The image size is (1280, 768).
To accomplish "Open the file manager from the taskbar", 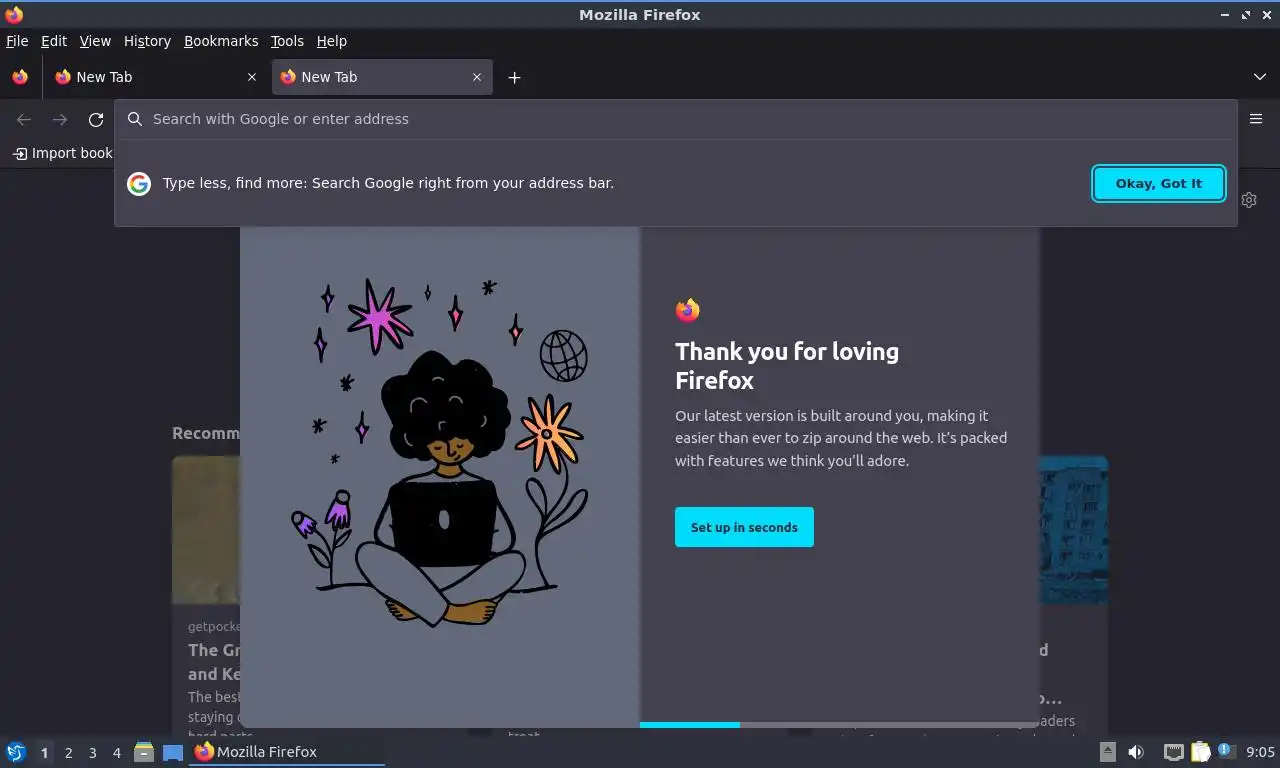I will 144,752.
